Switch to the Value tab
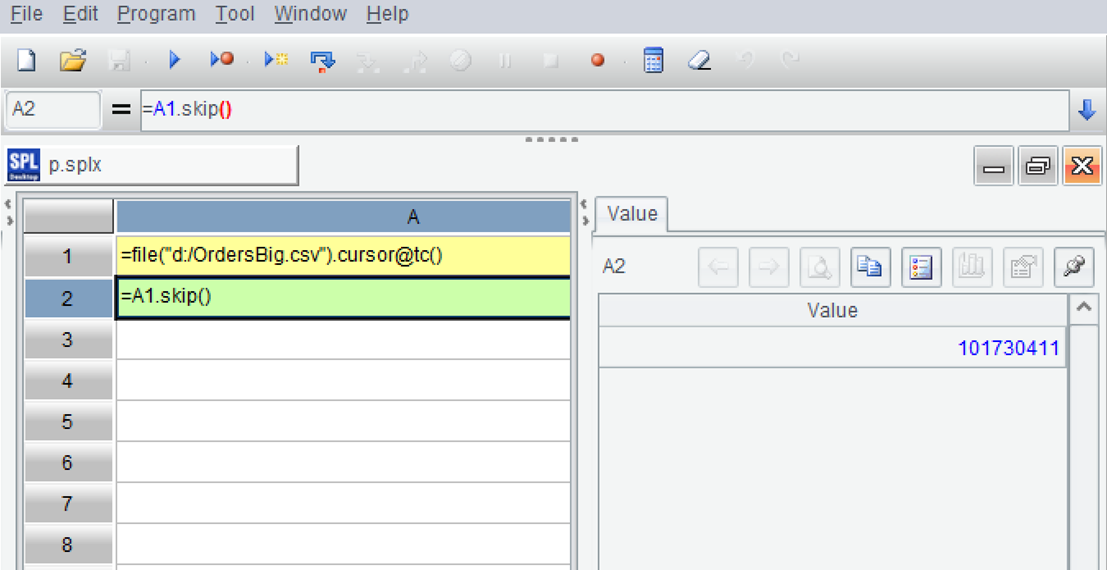 click(632, 214)
